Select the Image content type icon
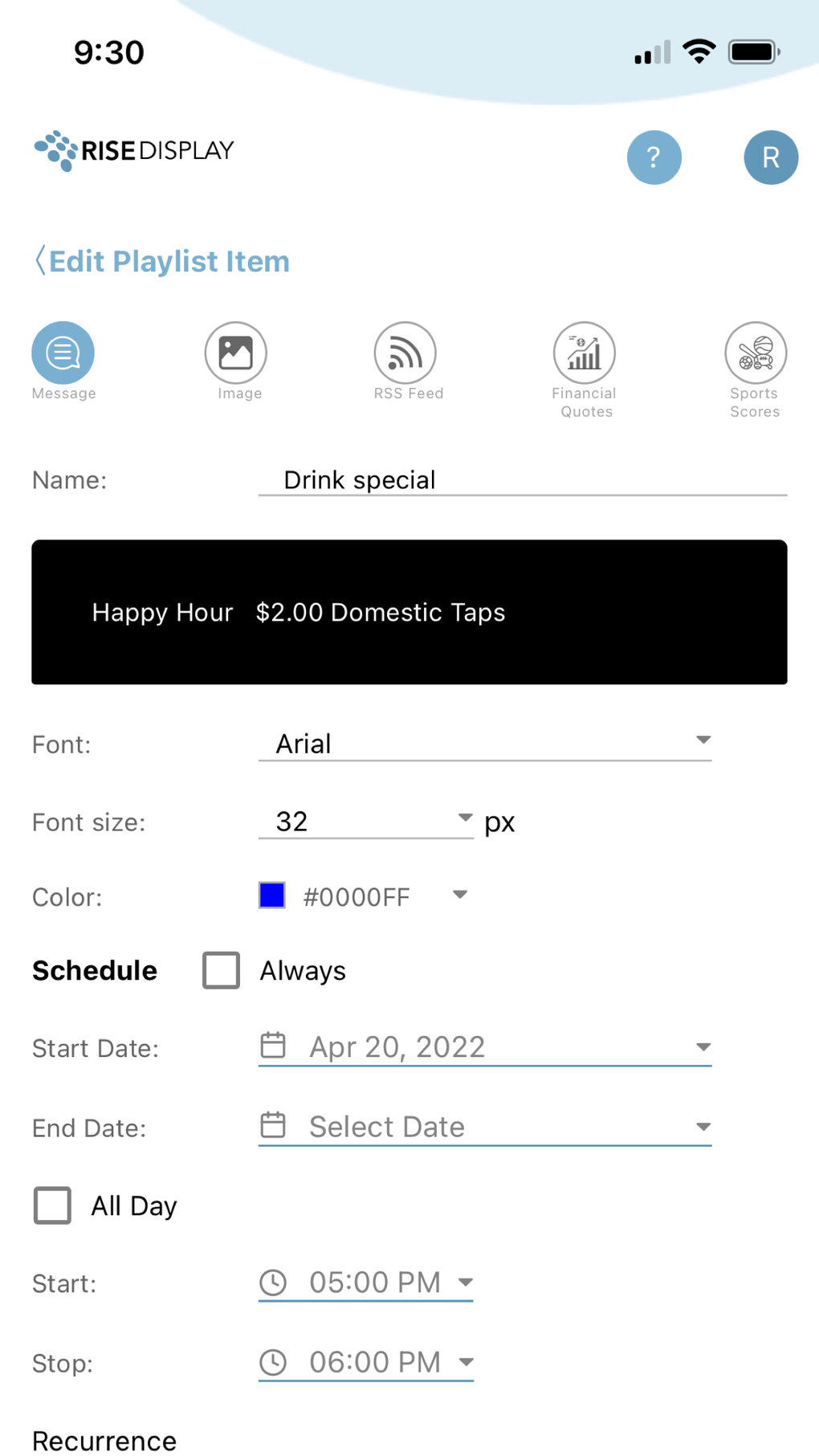 235,353
